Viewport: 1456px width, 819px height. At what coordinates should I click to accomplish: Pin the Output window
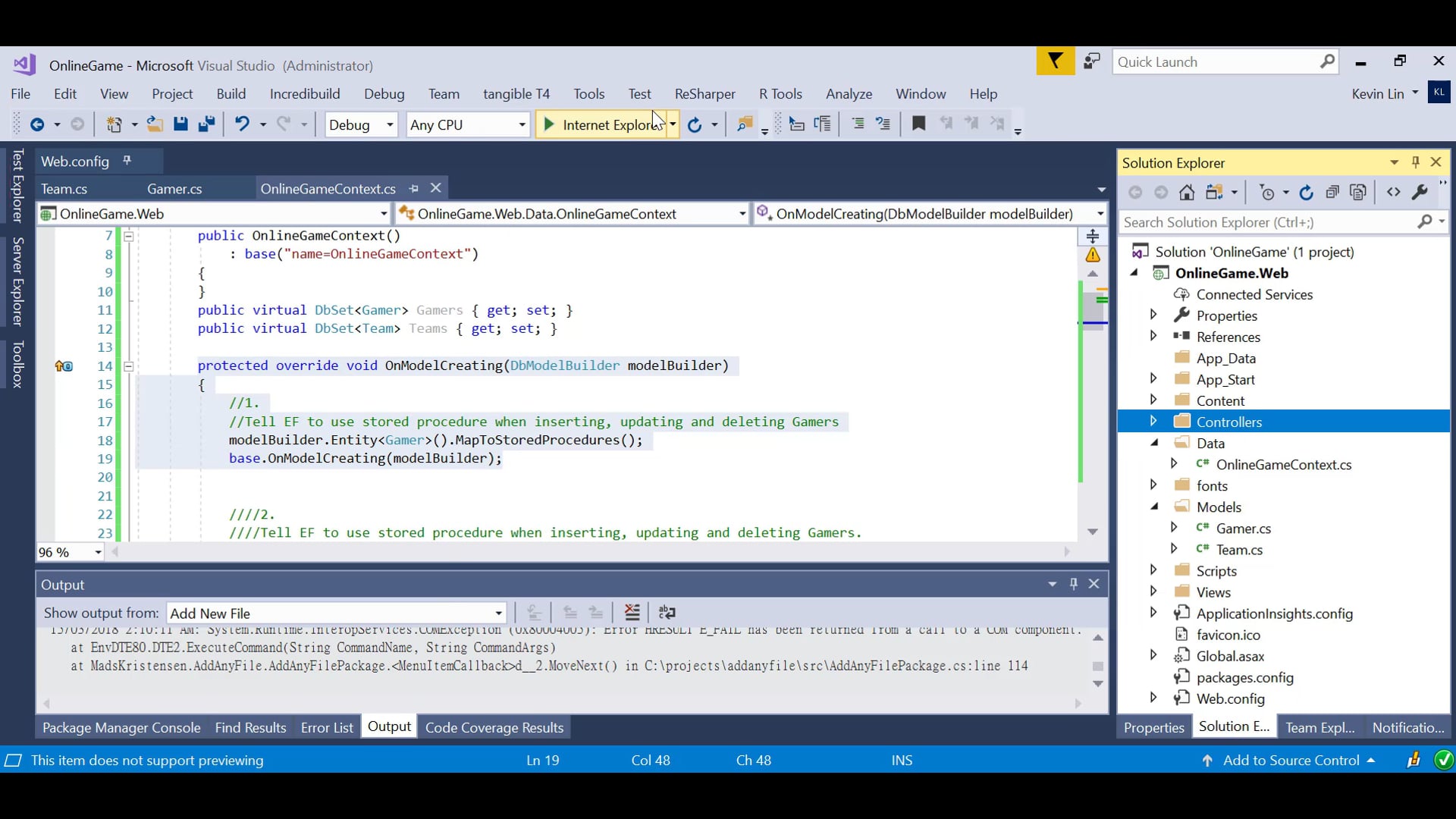point(1073,584)
